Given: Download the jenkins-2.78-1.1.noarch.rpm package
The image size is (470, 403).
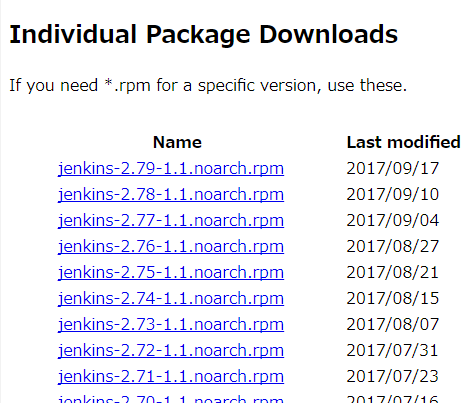Looking at the screenshot, I should click(171, 194).
